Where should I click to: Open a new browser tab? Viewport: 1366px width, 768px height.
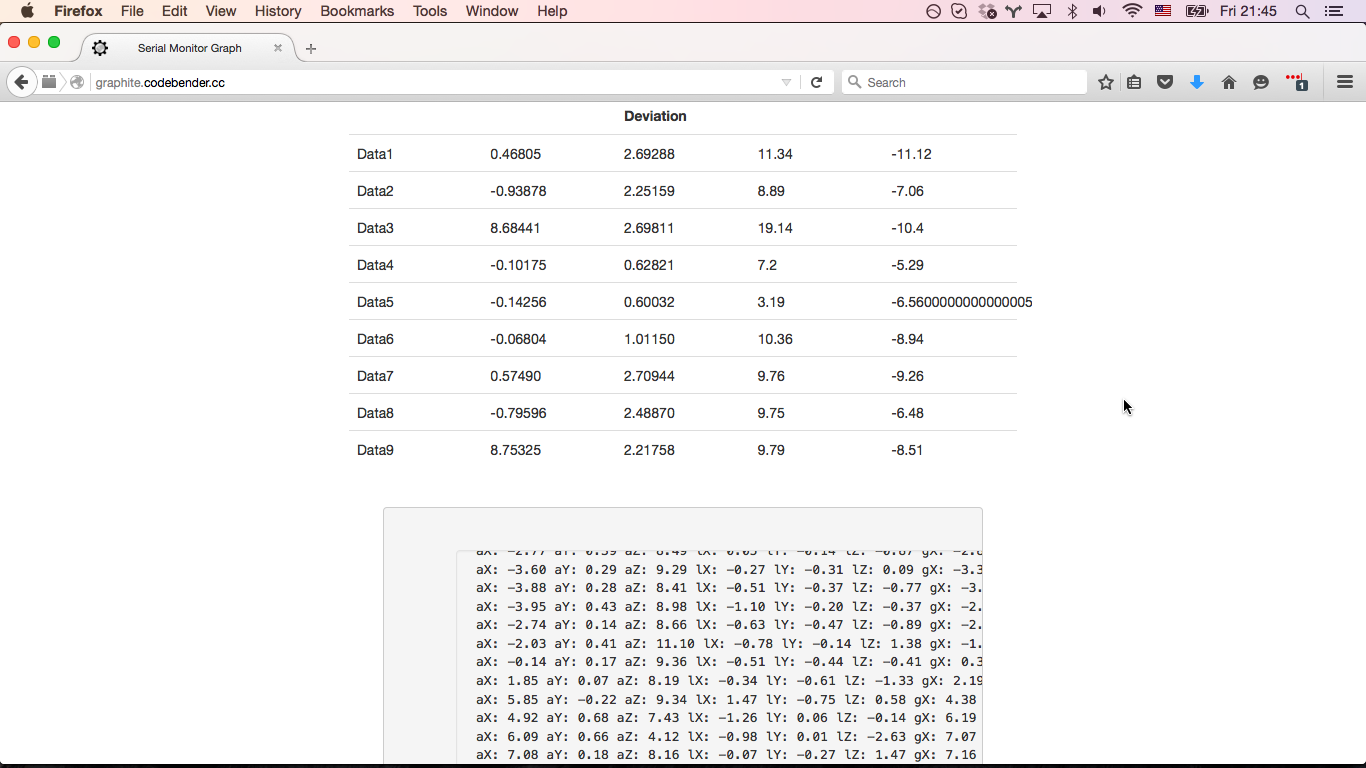point(310,47)
